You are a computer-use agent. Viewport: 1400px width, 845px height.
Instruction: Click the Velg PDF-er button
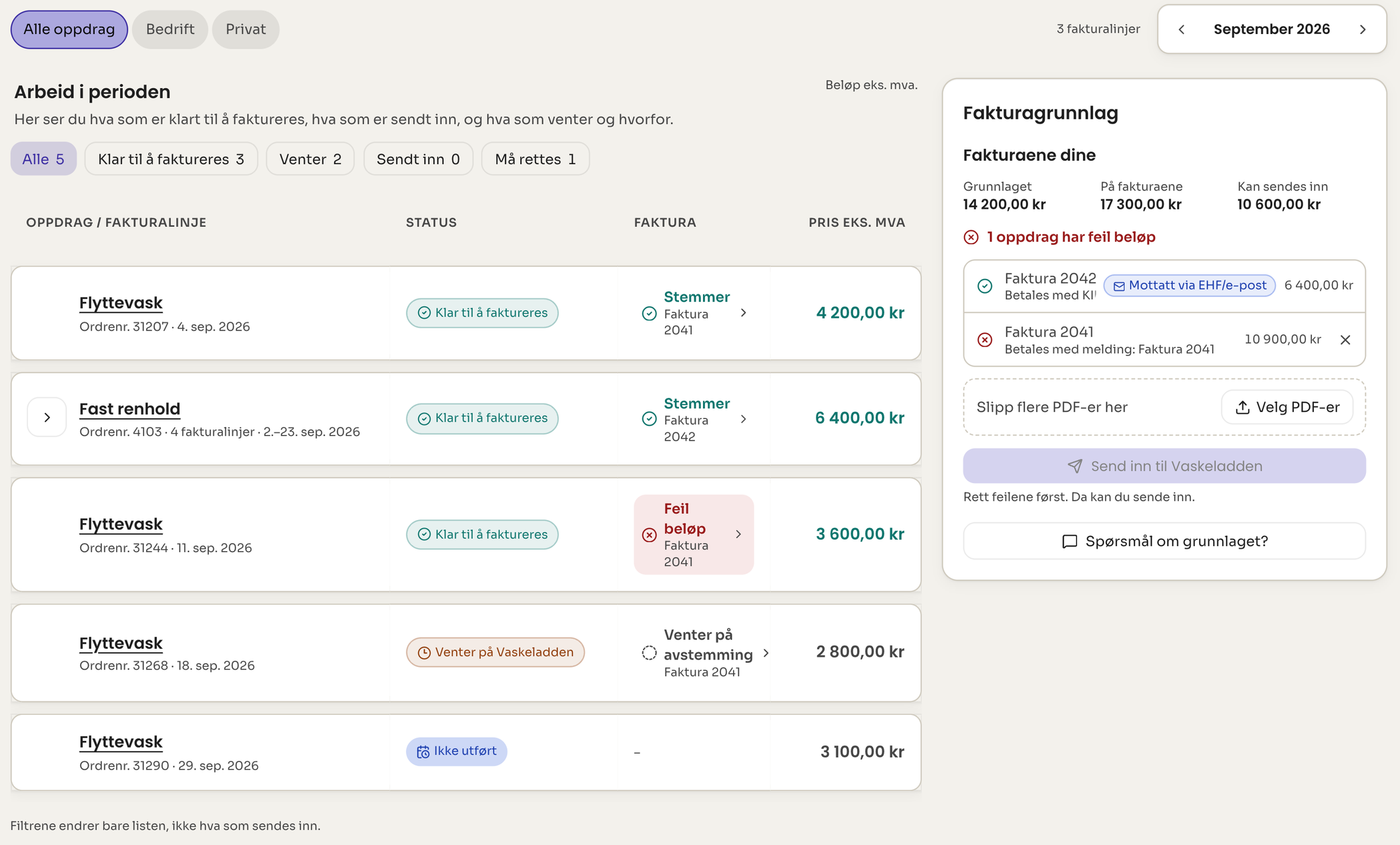click(x=1287, y=407)
